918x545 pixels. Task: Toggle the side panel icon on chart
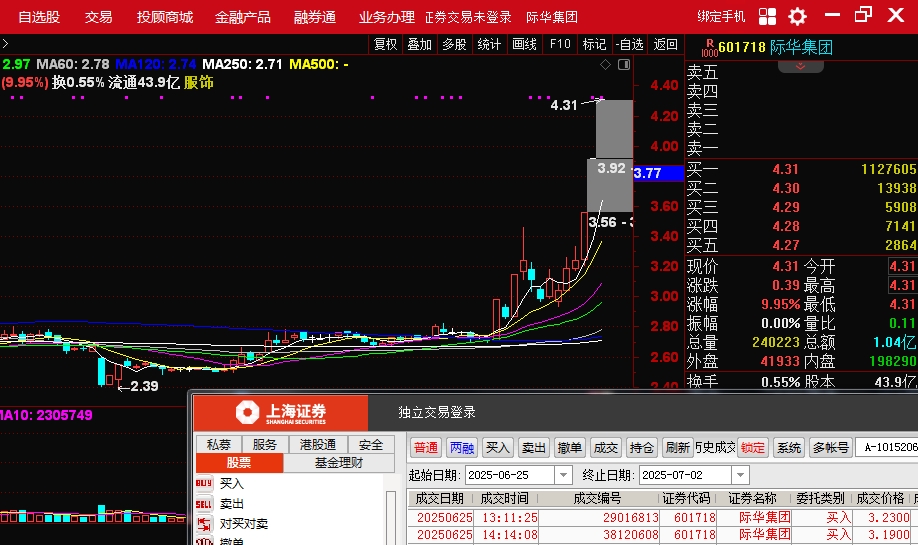pos(624,64)
